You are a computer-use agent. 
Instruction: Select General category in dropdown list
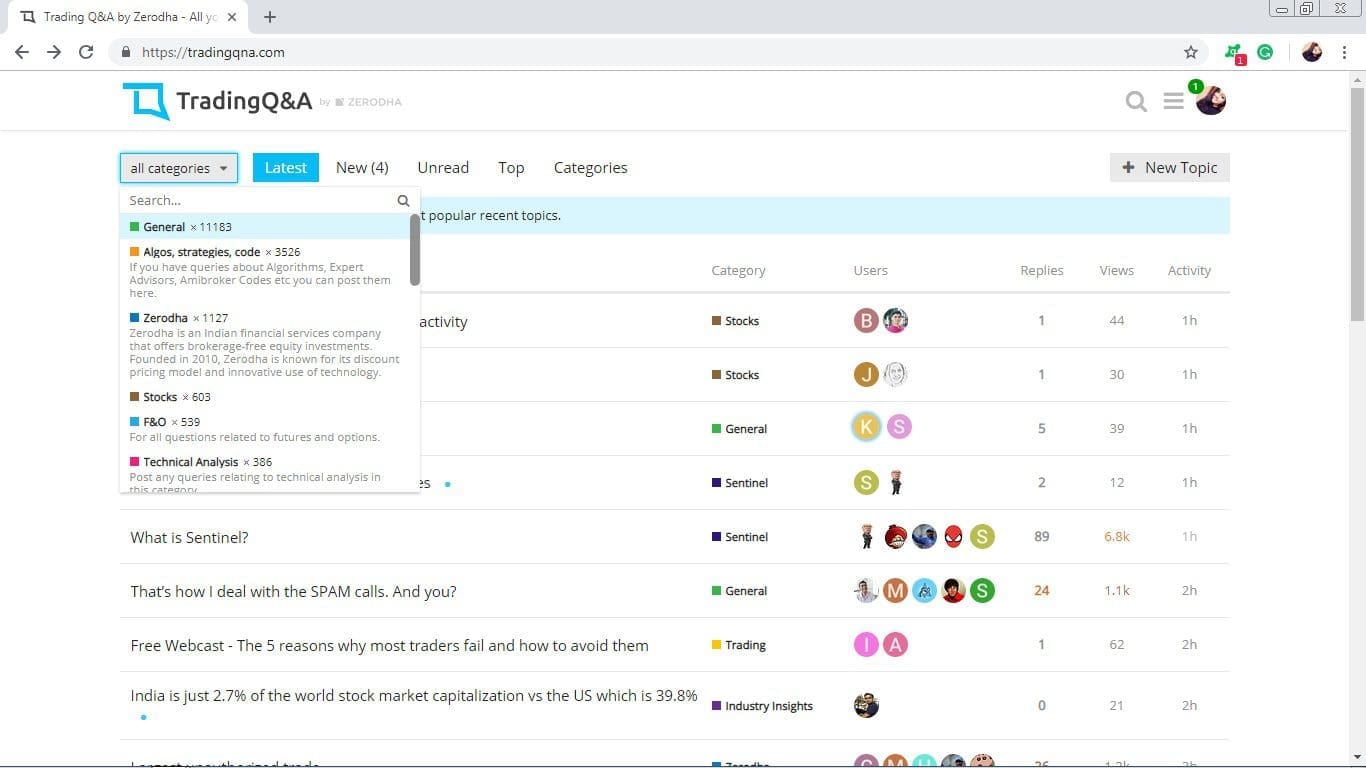[265, 227]
